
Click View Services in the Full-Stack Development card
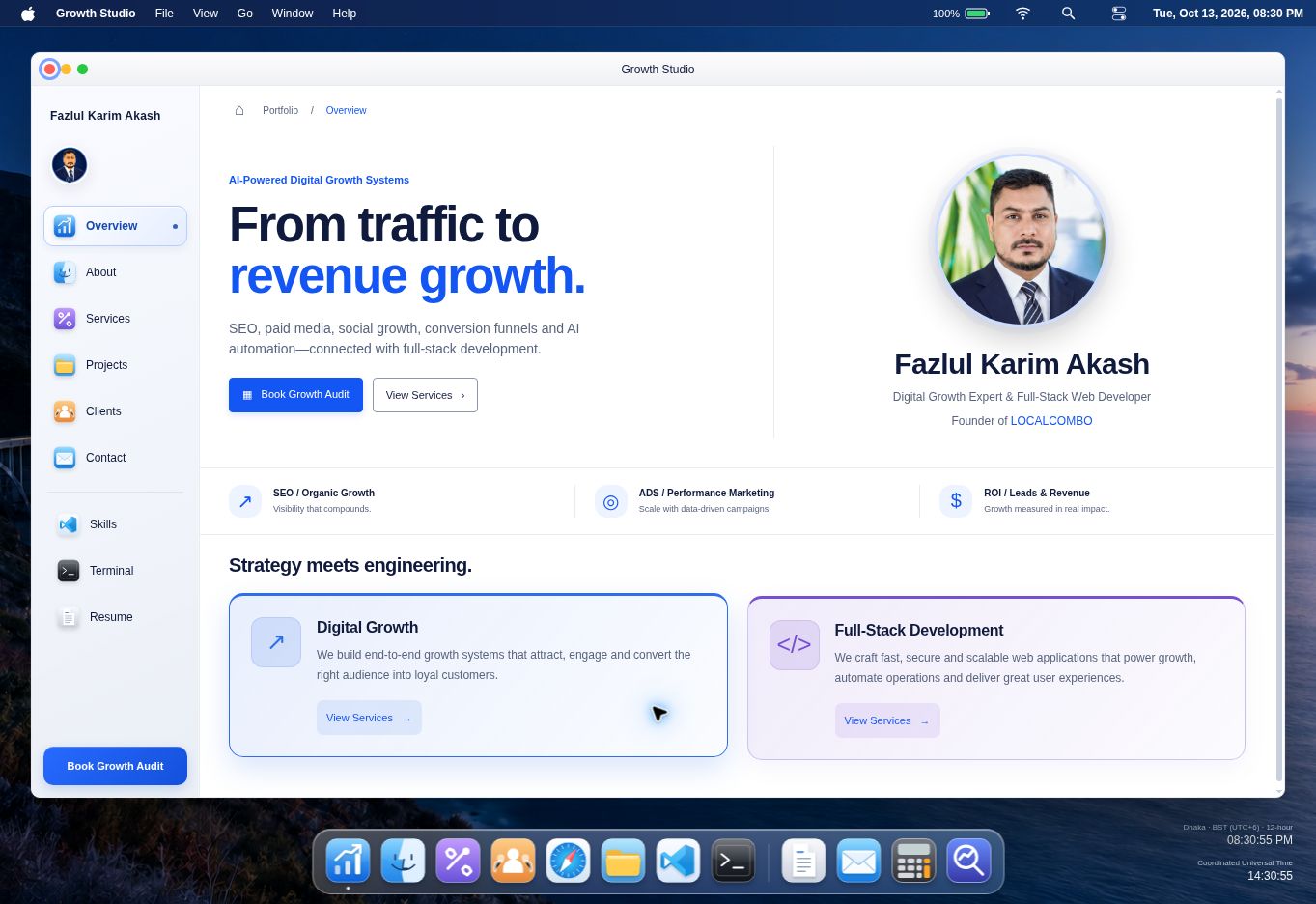tap(886, 720)
